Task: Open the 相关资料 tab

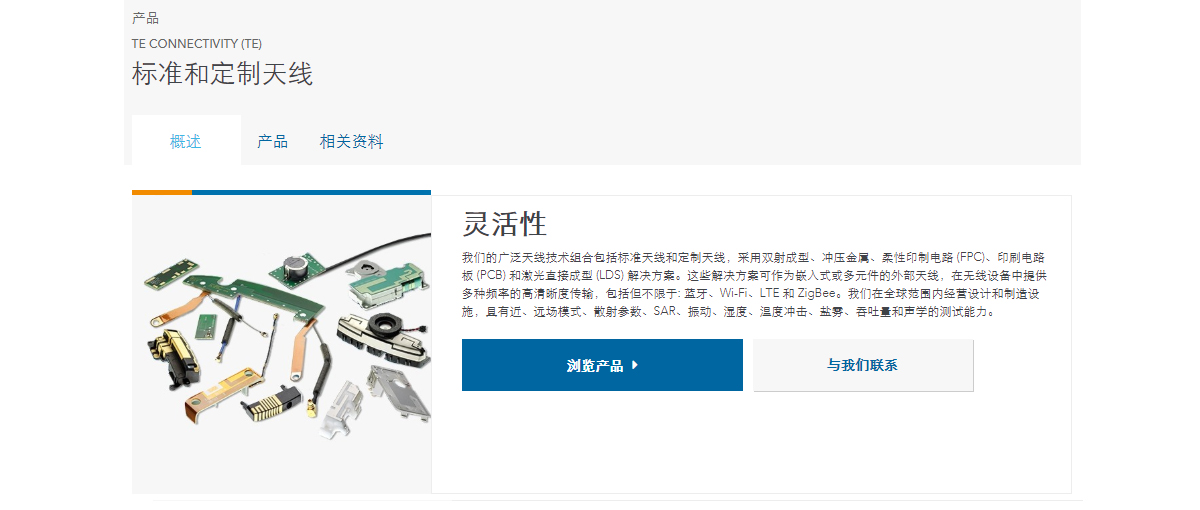Action: coord(351,141)
